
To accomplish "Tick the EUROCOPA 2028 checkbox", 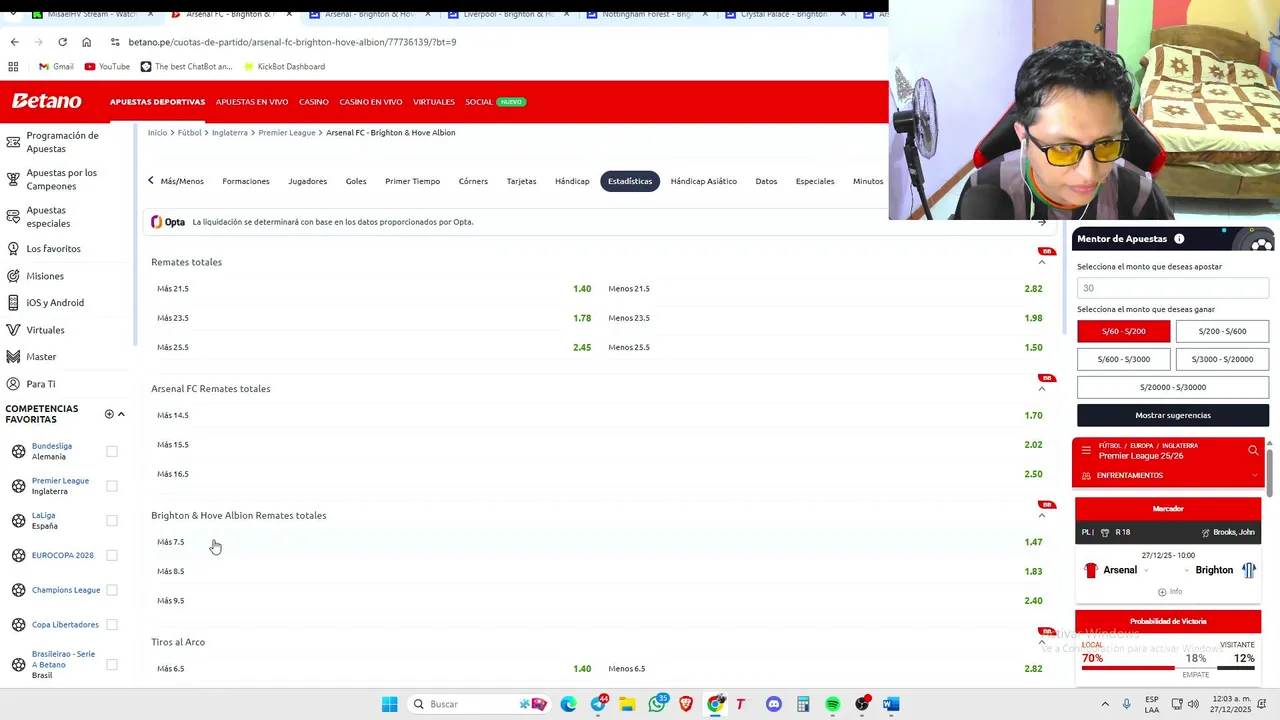I will pyautogui.click(x=112, y=555).
